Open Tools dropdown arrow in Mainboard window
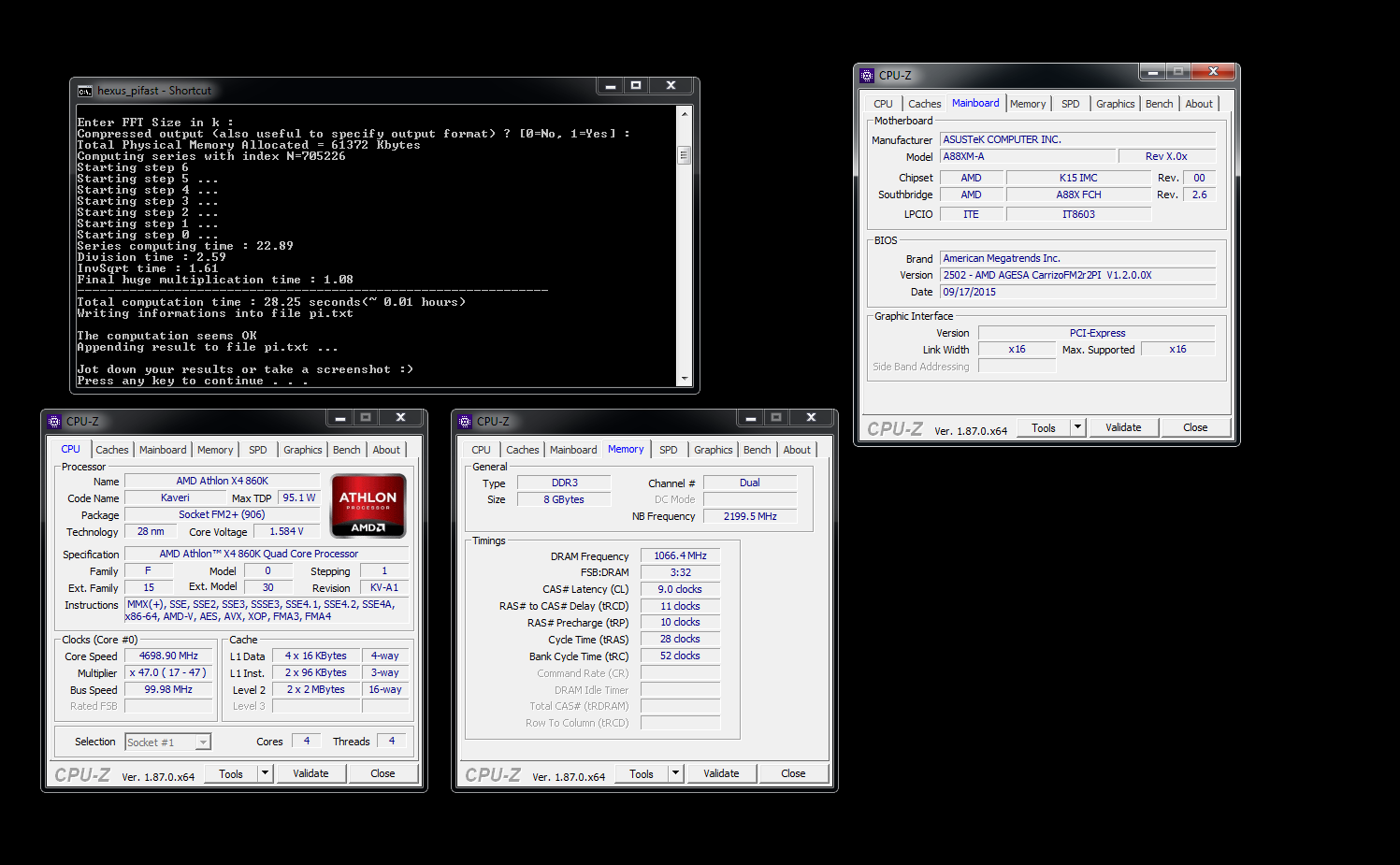This screenshot has width=1400, height=865. point(1077,427)
